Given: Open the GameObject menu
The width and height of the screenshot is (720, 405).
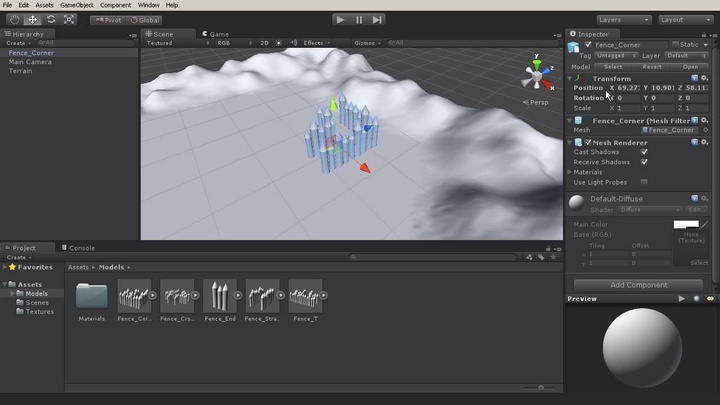Looking at the screenshot, I should [x=76, y=5].
